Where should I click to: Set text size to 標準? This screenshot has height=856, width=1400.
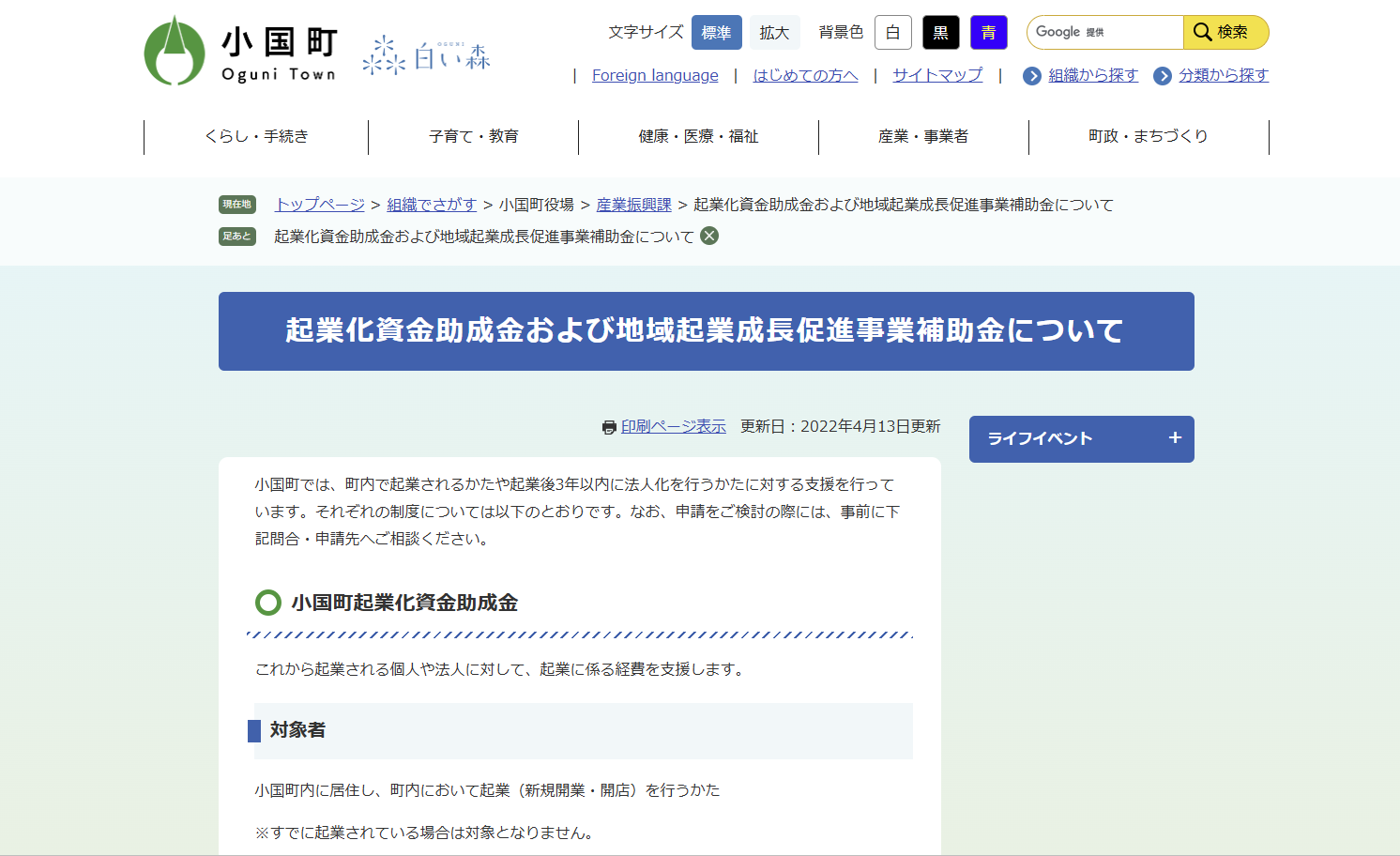tap(717, 32)
